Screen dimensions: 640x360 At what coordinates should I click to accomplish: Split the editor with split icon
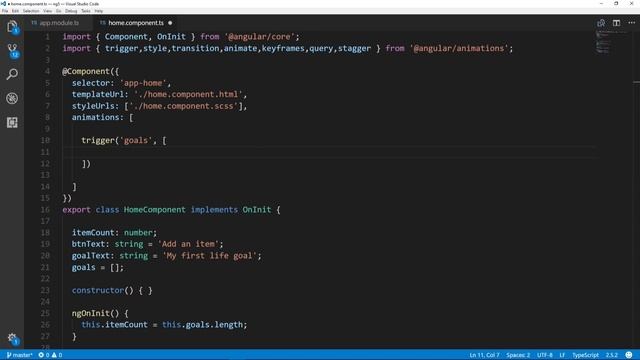(x=616, y=23)
